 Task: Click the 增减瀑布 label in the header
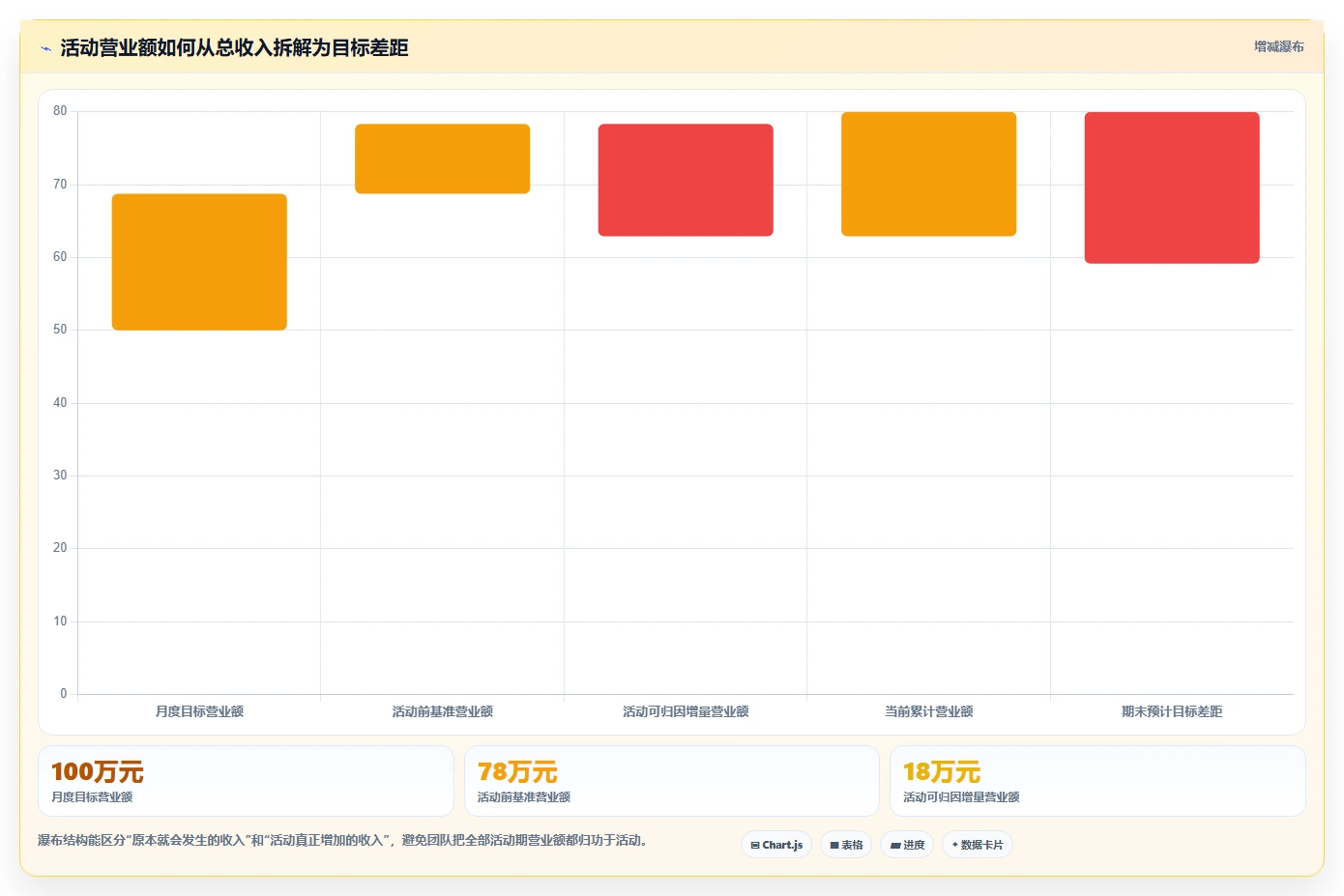[x=1278, y=46]
